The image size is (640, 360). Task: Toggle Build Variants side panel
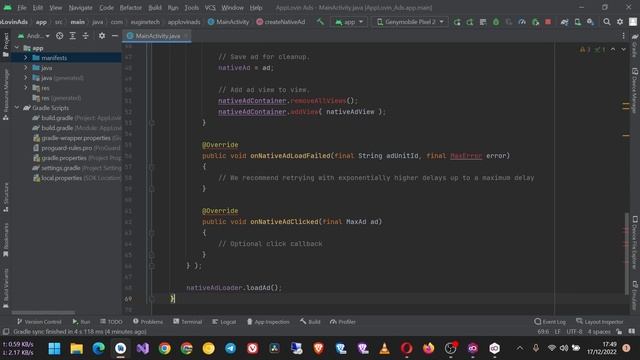pos(6,288)
